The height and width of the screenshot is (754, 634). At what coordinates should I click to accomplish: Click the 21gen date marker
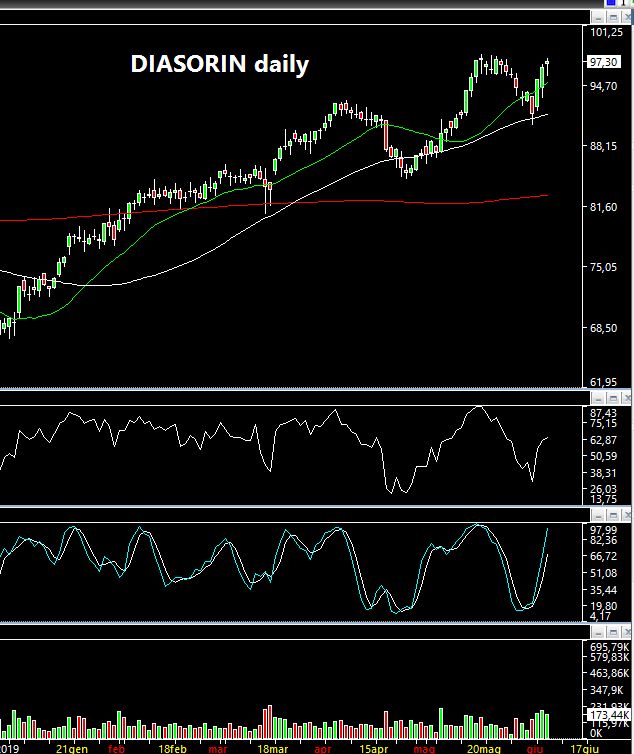pos(72,749)
